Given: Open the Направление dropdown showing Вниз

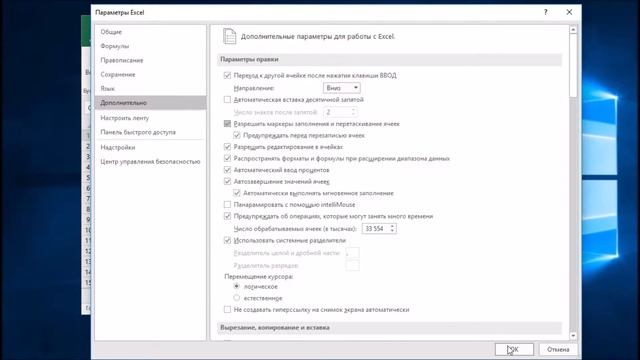Looking at the screenshot, I should click(342, 88).
